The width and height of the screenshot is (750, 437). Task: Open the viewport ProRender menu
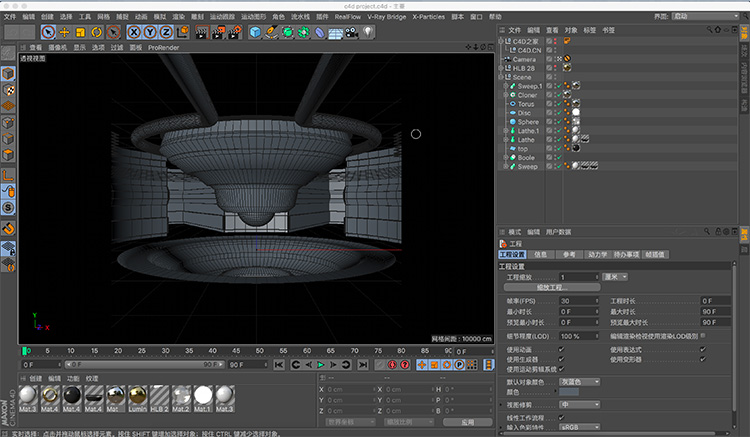pos(164,47)
